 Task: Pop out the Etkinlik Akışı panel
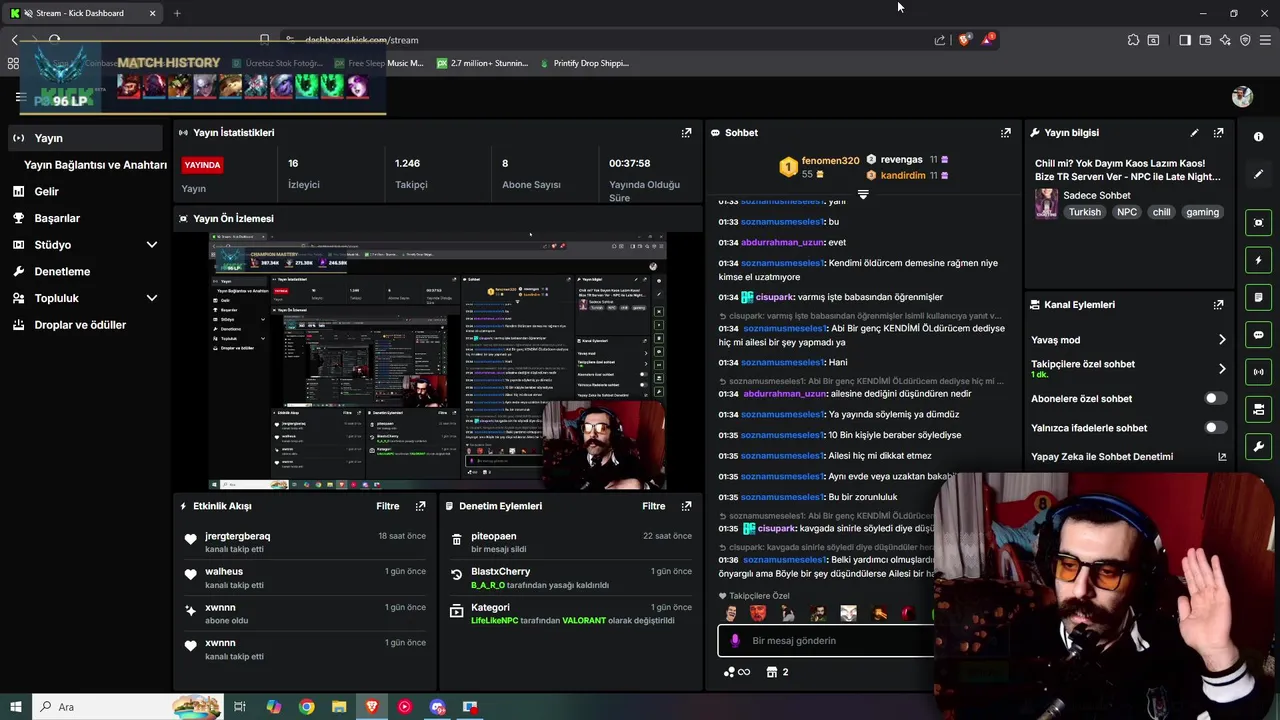point(420,506)
